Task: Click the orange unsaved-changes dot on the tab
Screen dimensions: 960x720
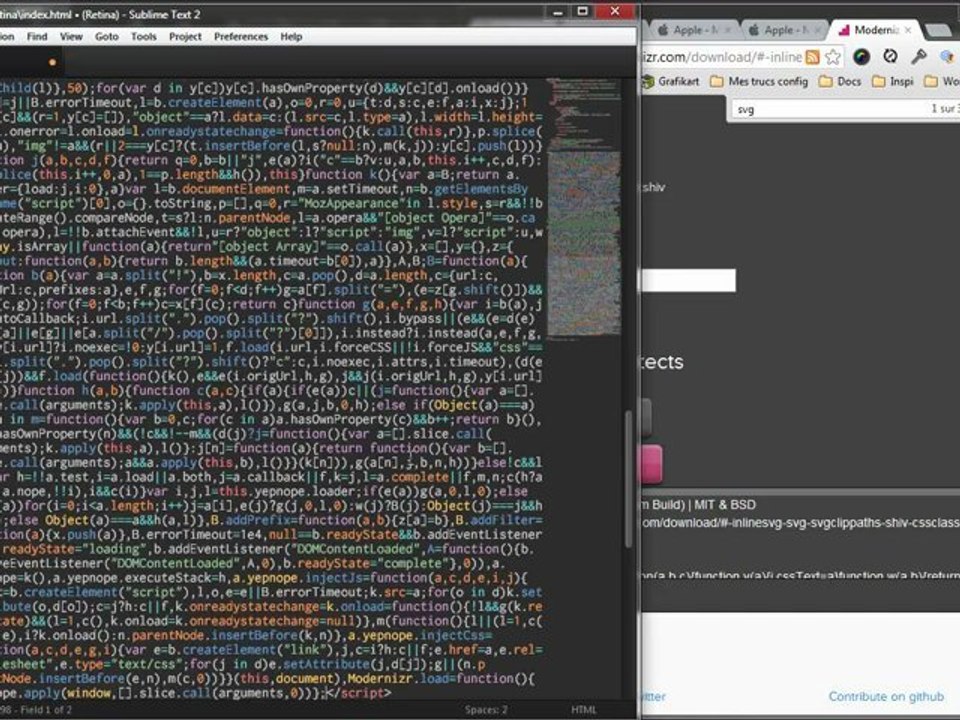Action: pyautogui.click(x=52, y=62)
